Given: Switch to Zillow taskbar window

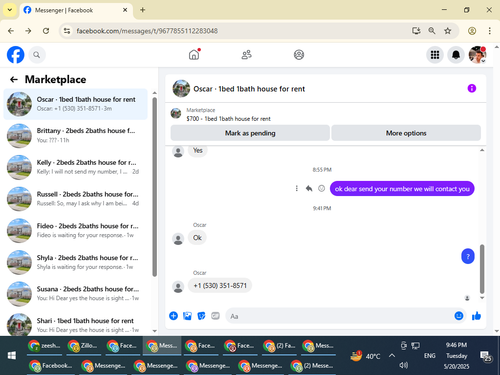Looking at the screenshot, I should [x=84, y=346].
